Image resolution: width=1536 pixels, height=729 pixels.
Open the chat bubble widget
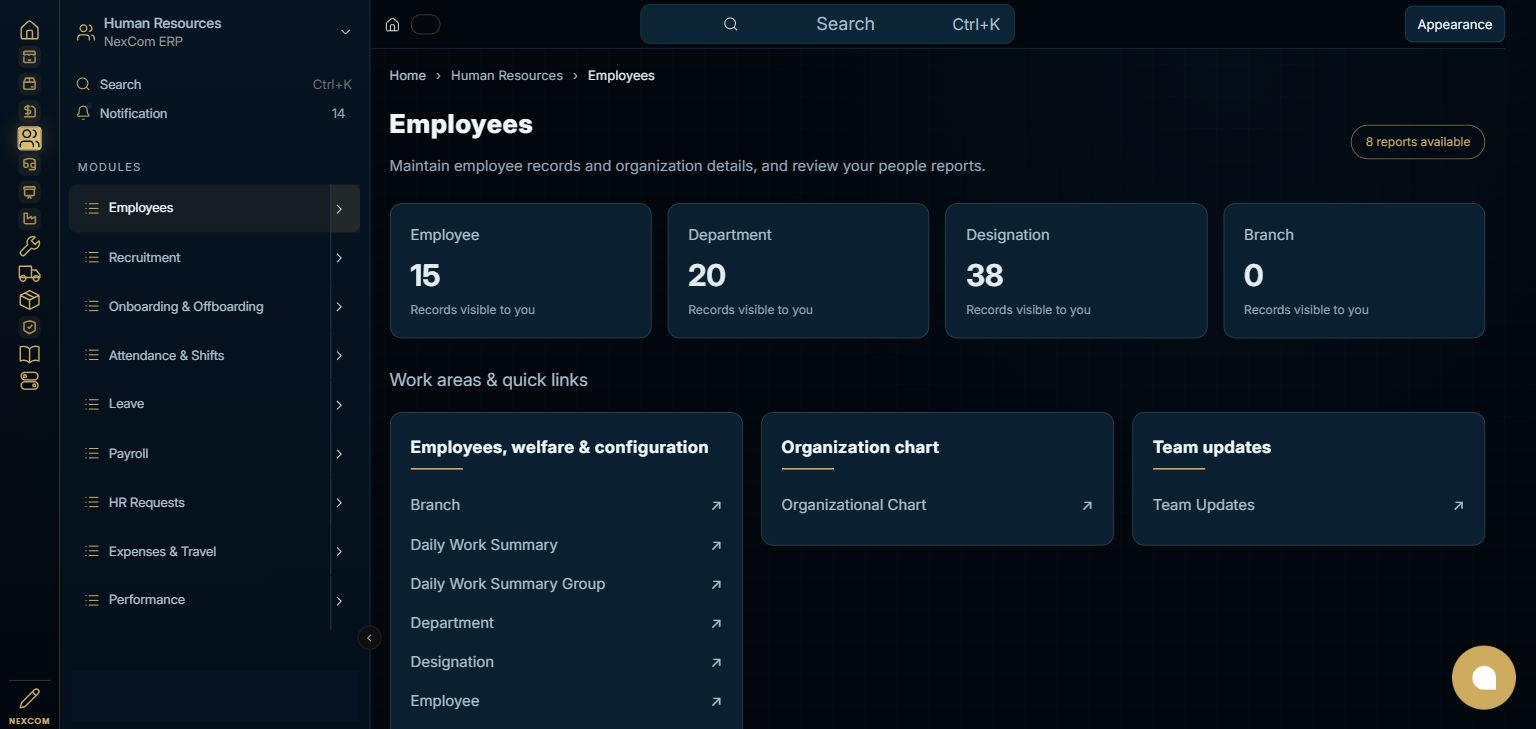point(1484,678)
